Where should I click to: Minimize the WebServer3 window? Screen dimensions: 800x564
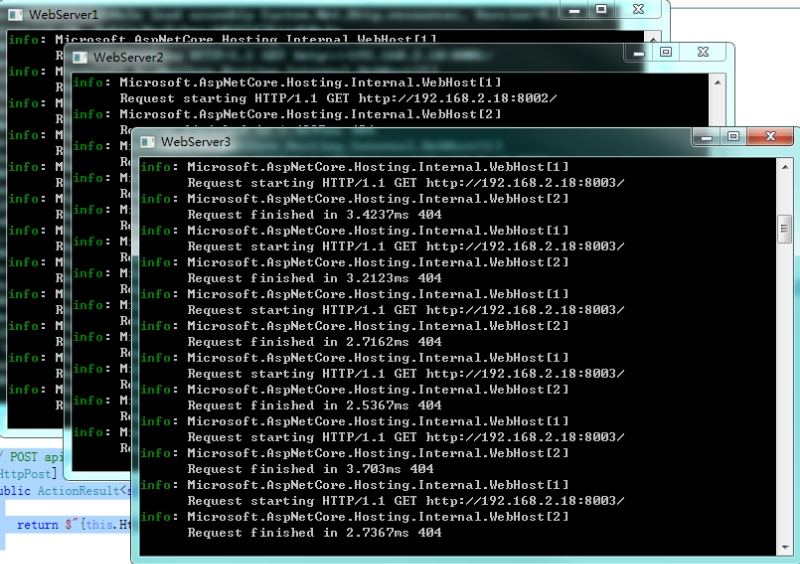[706, 136]
